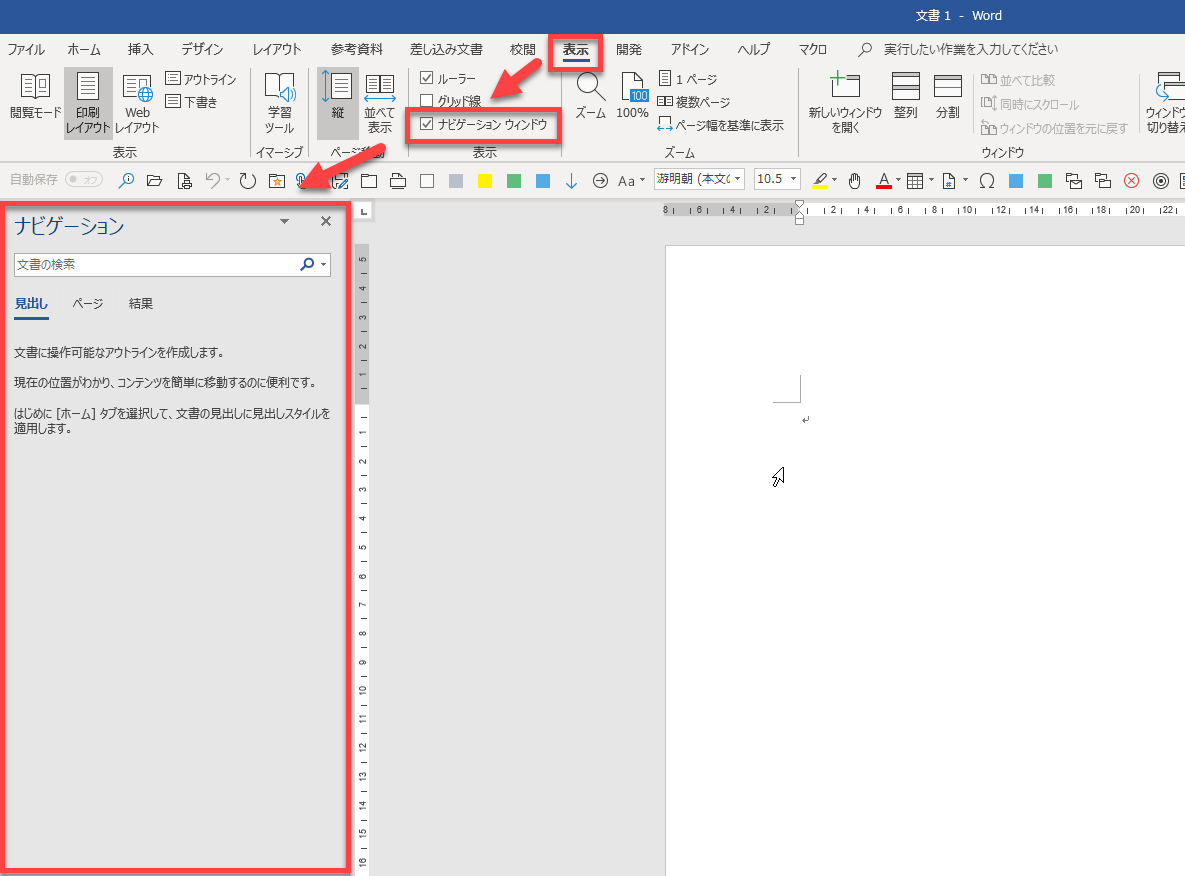Click the hand (pan) tool icon

tap(854, 181)
